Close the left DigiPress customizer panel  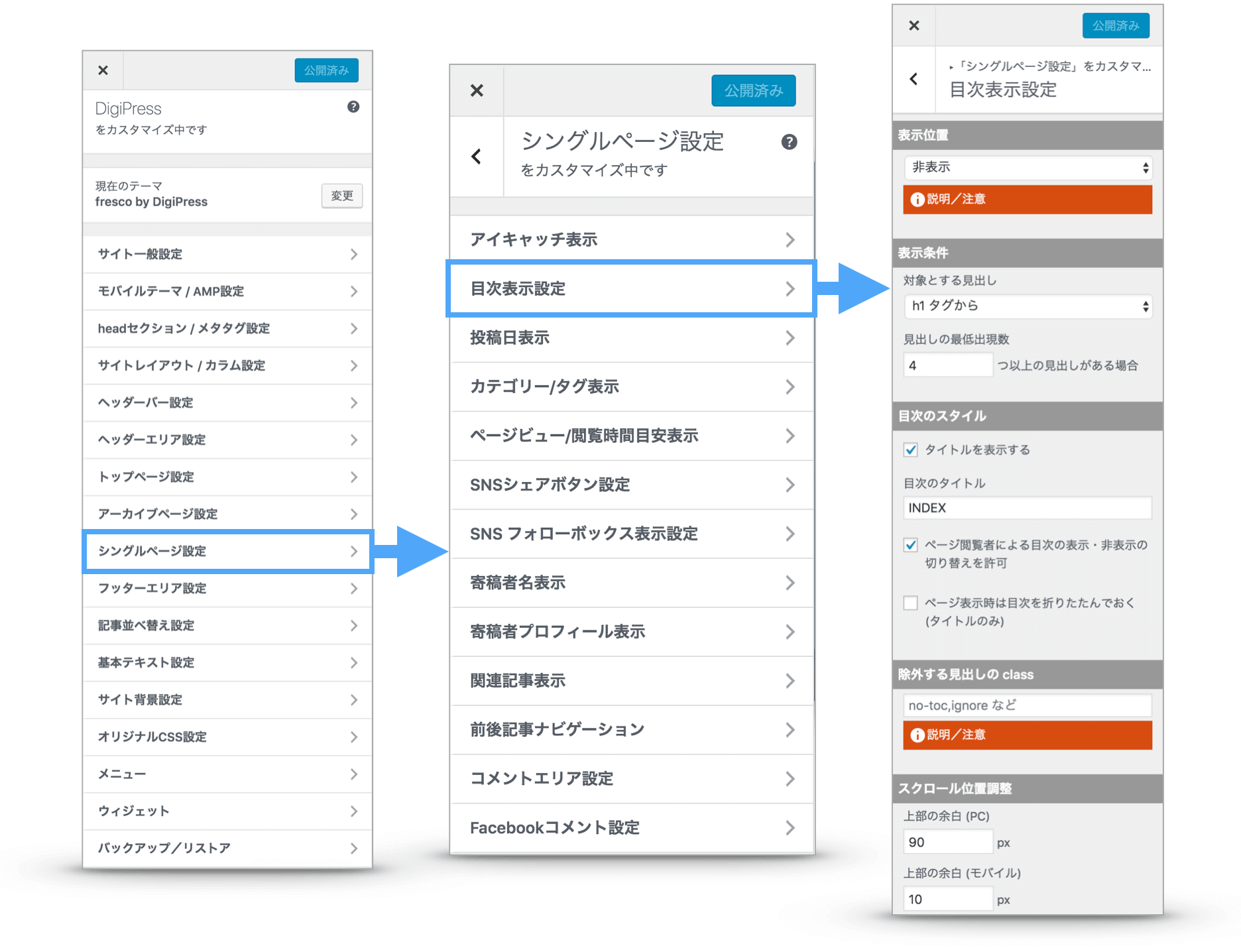click(103, 70)
